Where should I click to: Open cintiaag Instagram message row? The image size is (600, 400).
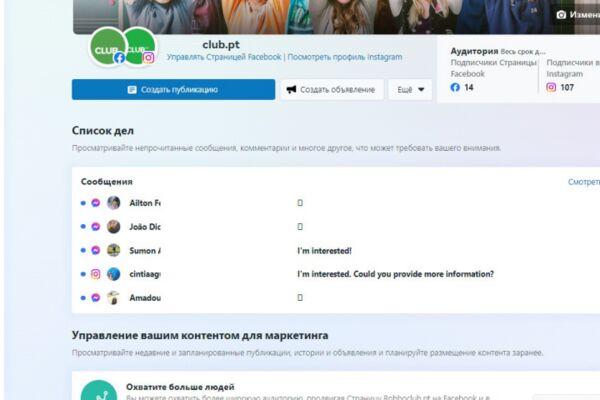(336, 274)
